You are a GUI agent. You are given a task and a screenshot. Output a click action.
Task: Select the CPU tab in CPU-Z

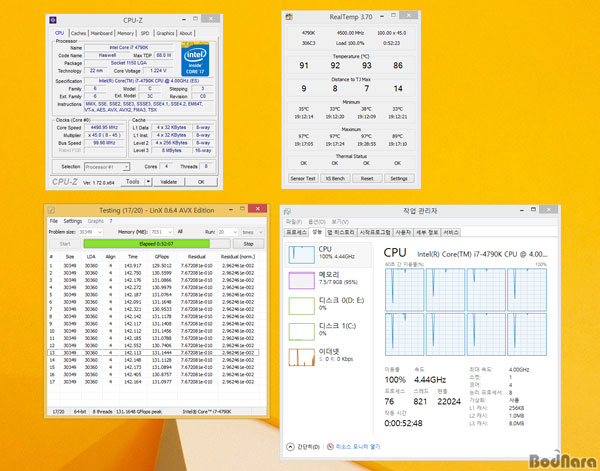point(60,33)
